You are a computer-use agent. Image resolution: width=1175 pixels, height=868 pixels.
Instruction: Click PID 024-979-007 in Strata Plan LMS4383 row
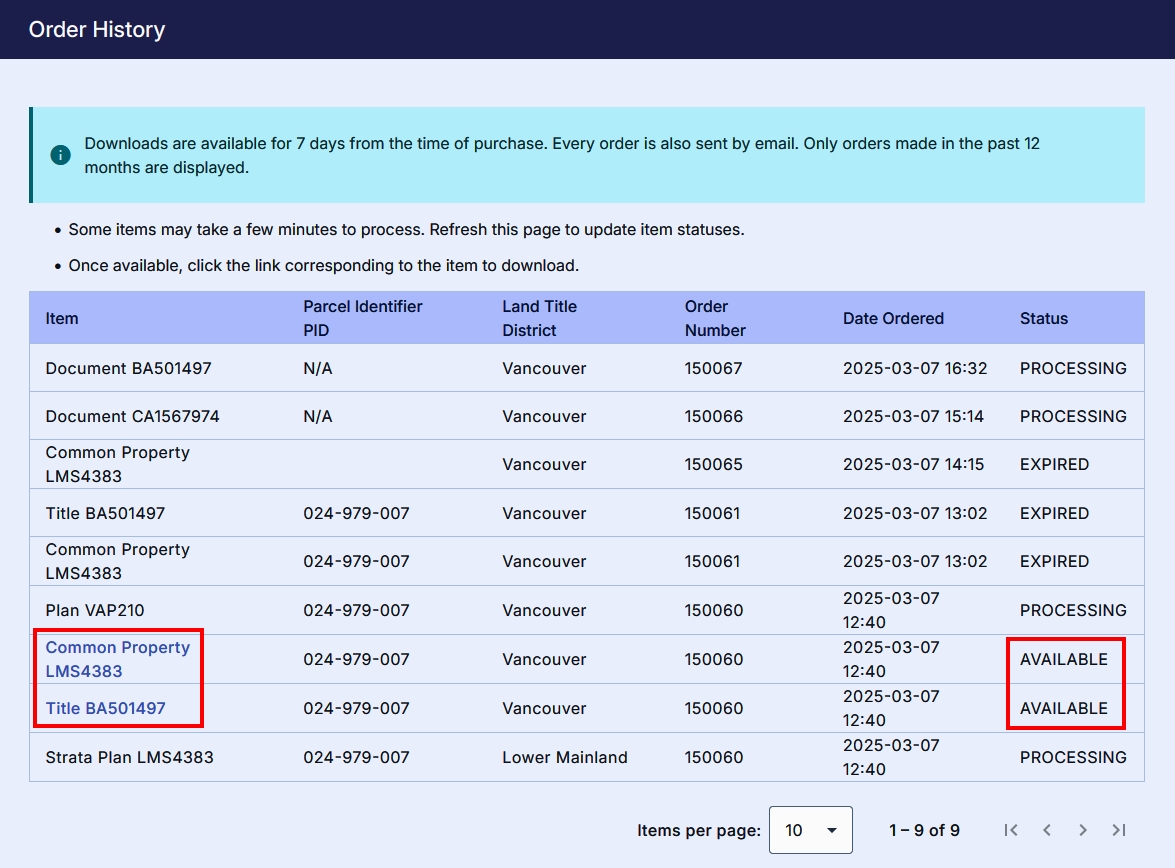[357, 757]
